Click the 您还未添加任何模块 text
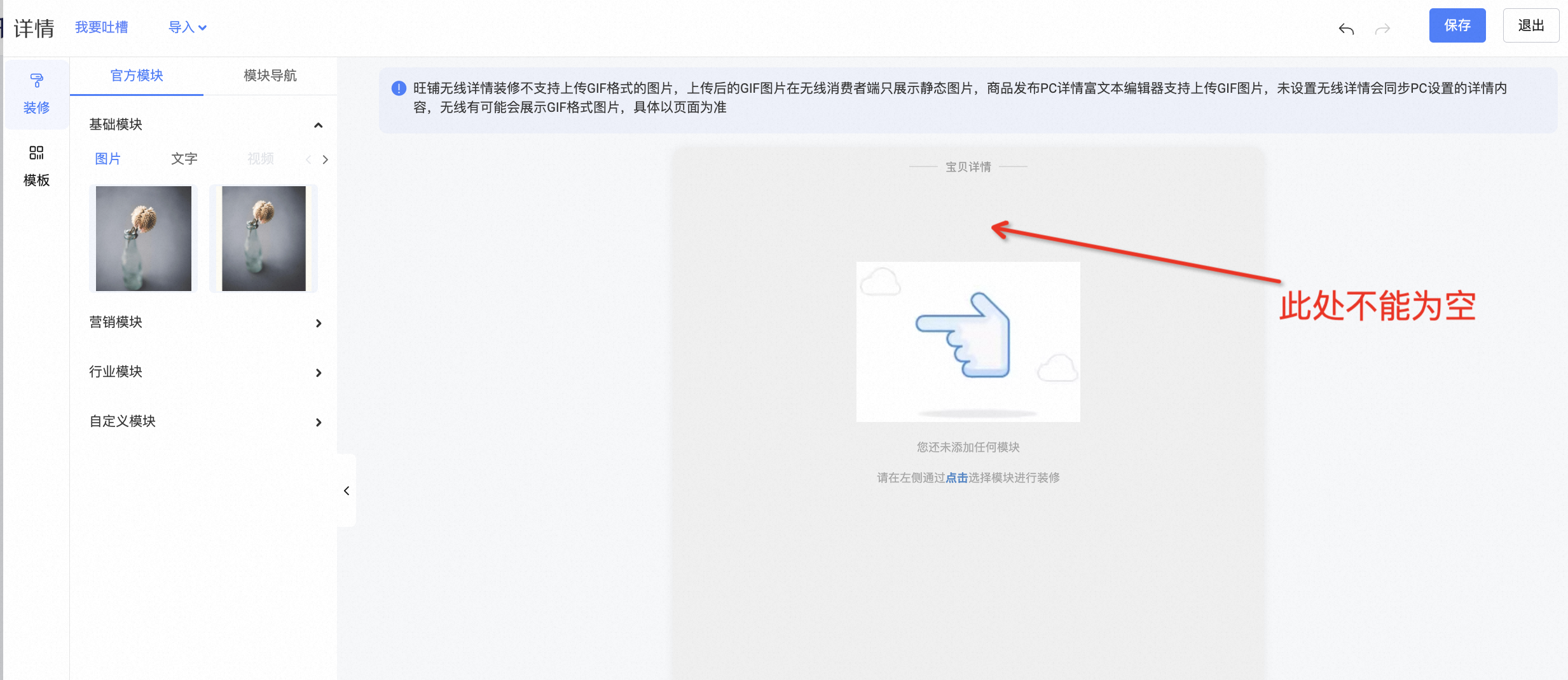The height and width of the screenshot is (680, 1568). (968, 447)
